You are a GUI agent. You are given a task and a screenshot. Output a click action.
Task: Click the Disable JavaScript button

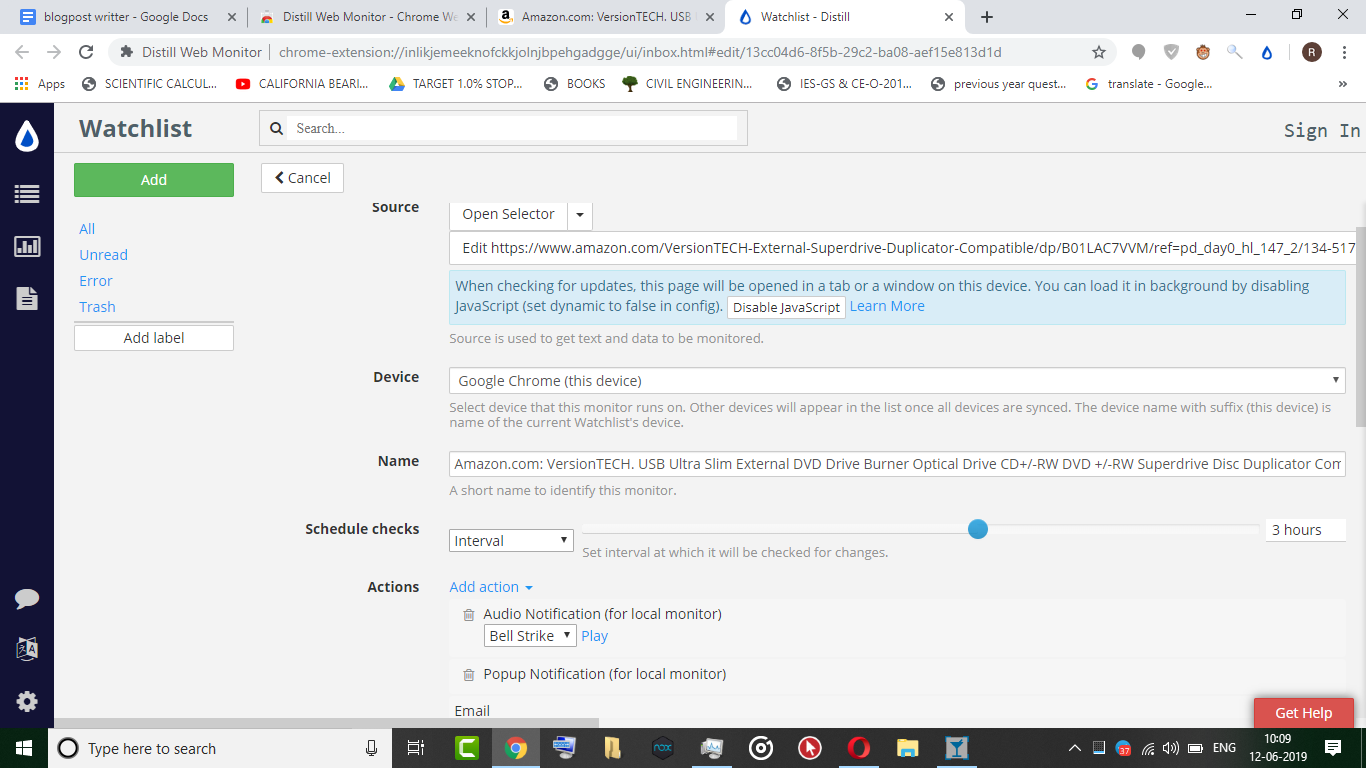786,307
